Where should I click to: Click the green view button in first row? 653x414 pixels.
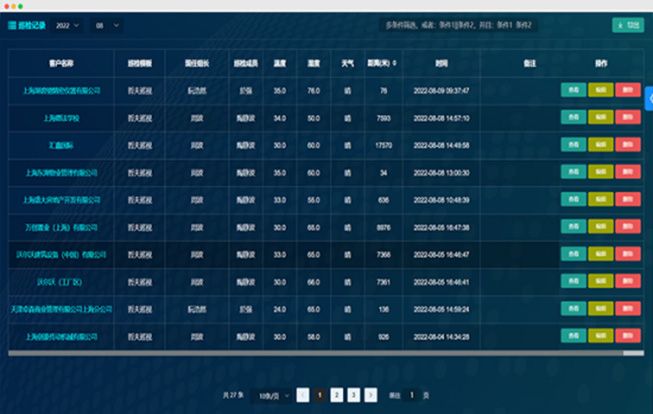coord(573,90)
